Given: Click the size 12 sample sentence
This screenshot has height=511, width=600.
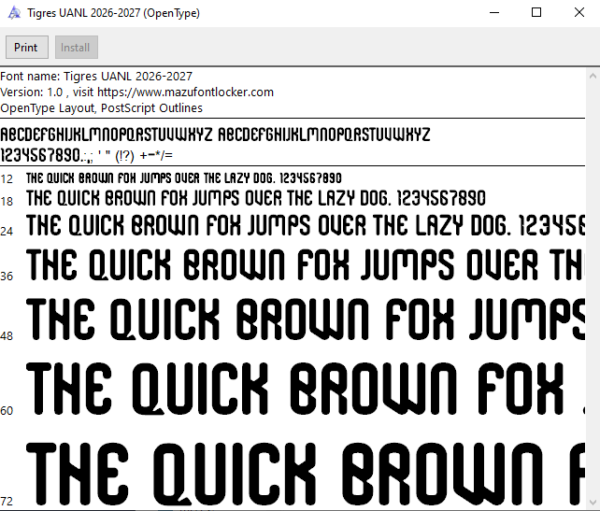Looking at the screenshot, I should point(184,178).
